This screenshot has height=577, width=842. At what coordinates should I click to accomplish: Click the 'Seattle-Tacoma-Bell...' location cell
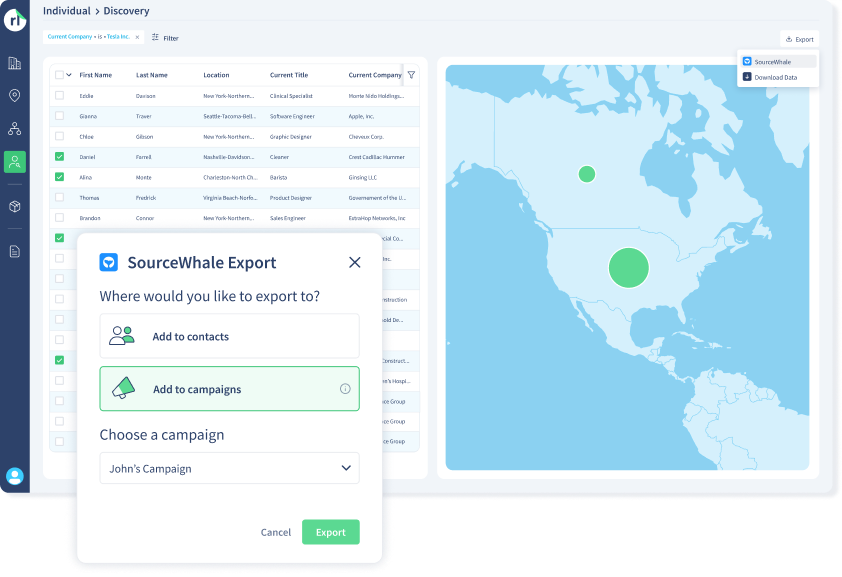coord(229,116)
